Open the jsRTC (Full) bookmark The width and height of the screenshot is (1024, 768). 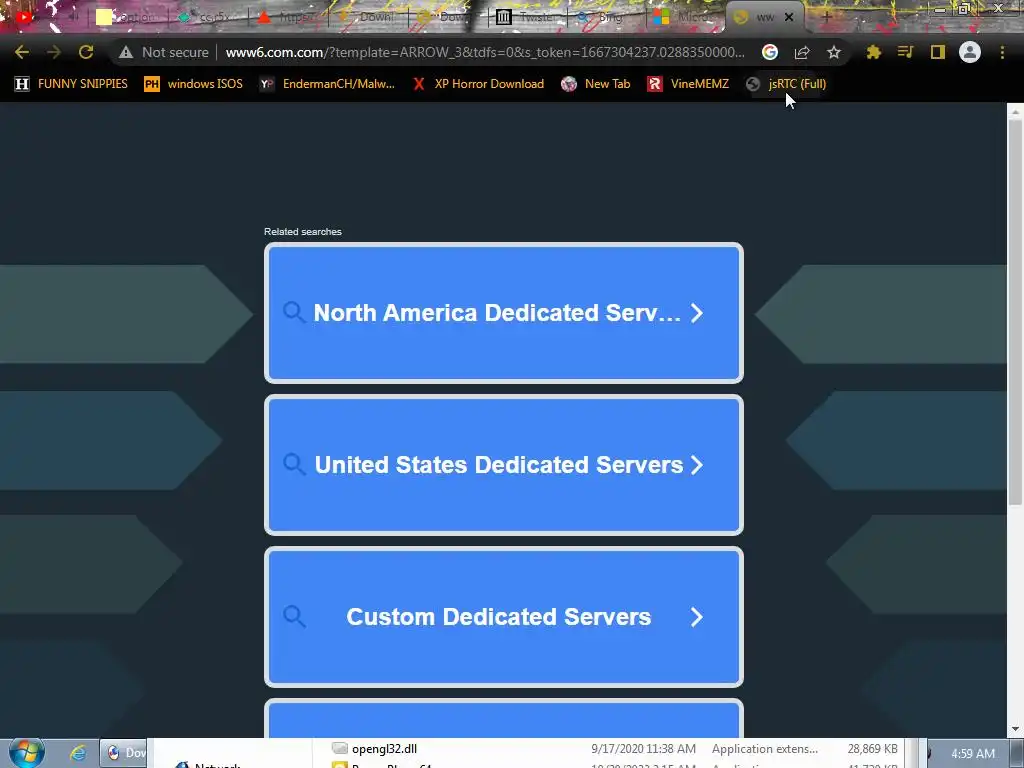point(786,84)
